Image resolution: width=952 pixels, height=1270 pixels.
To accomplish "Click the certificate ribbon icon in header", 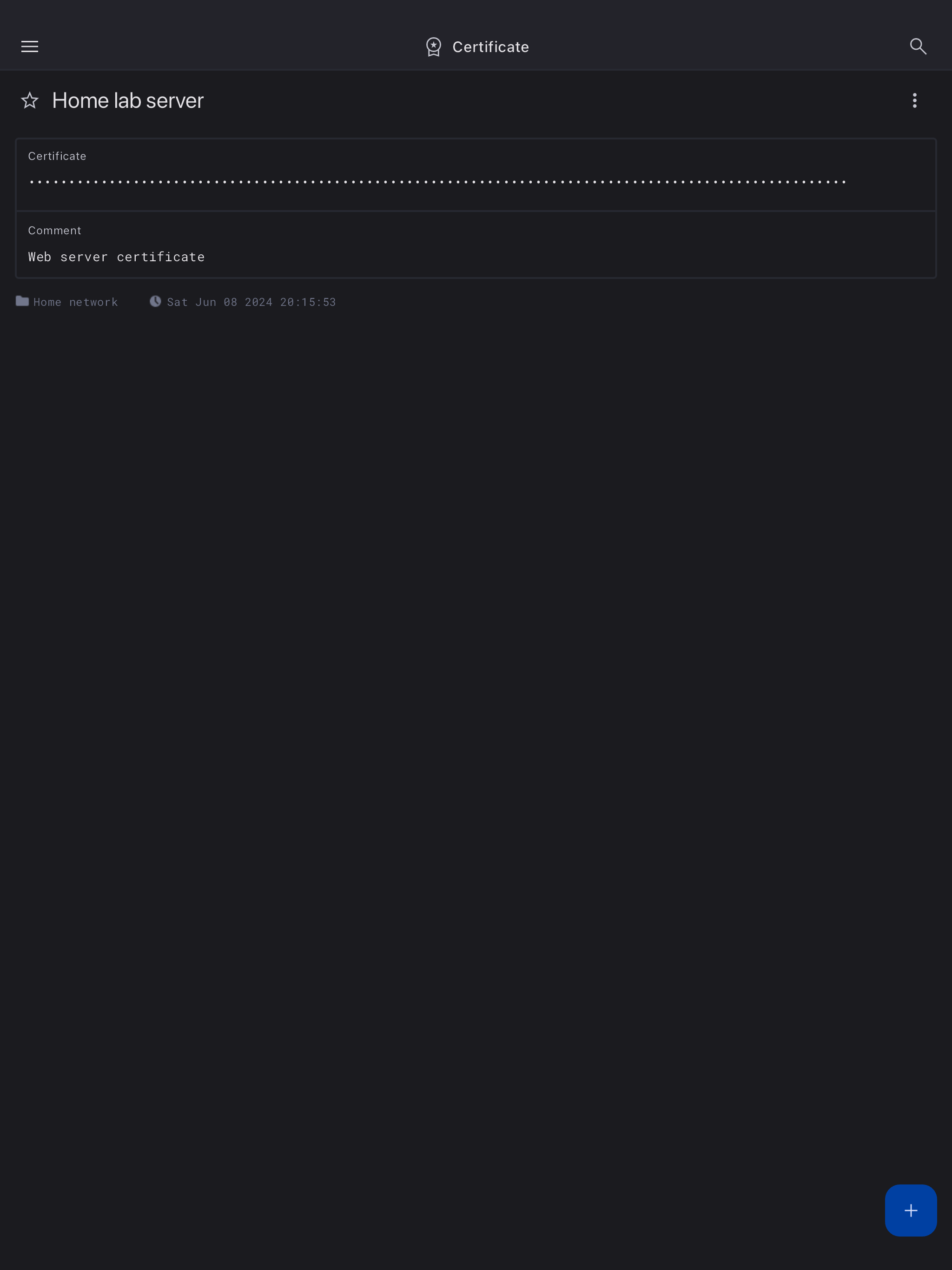I will pos(434,47).
